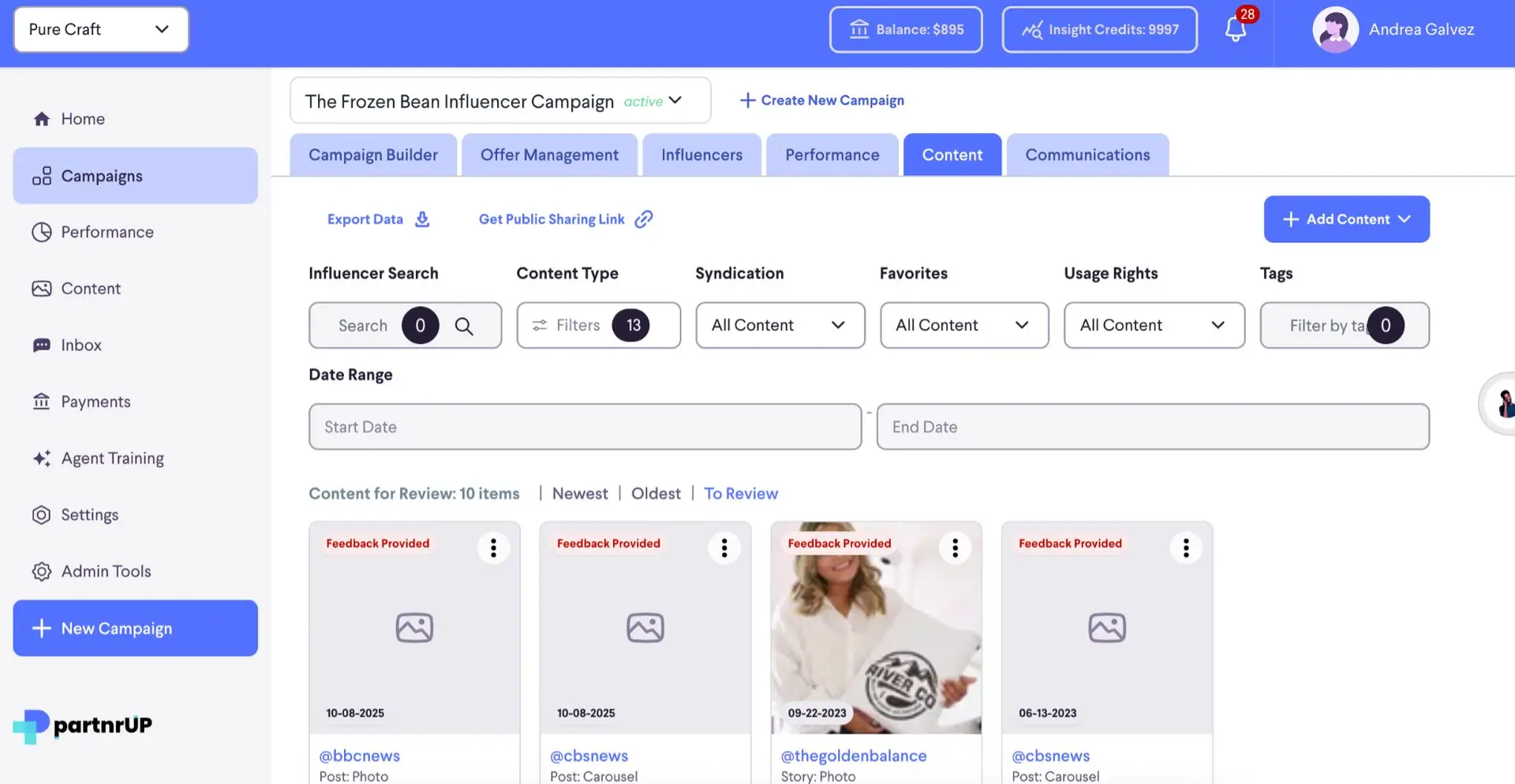Click the Start Date field
The image size is (1515, 784).
[585, 427]
